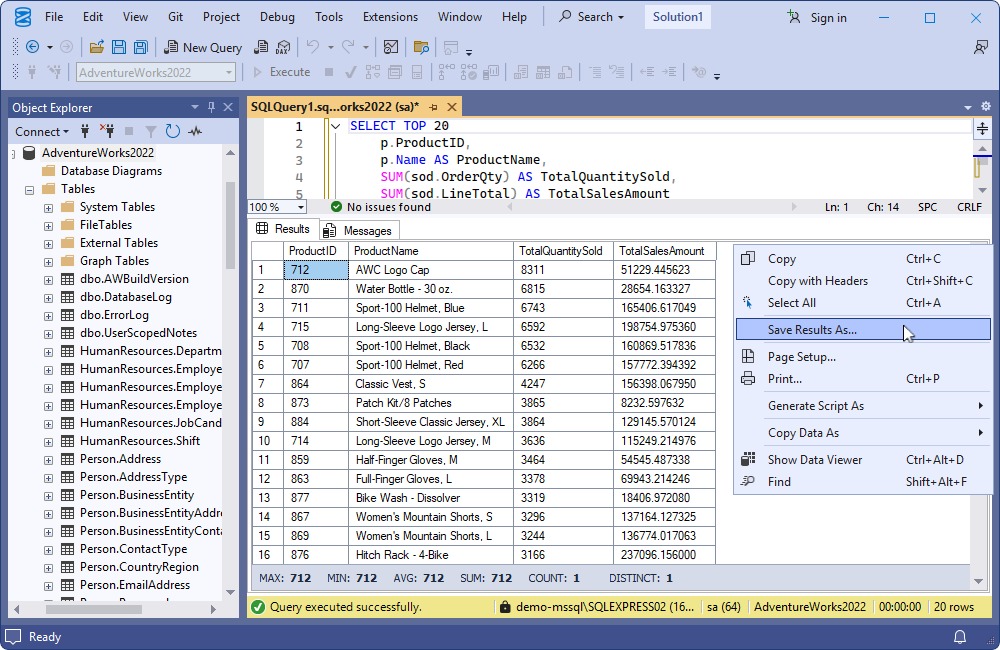Choose Copy from the context menu
The width and height of the screenshot is (1000, 650).
pyautogui.click(x=863, y=259)
